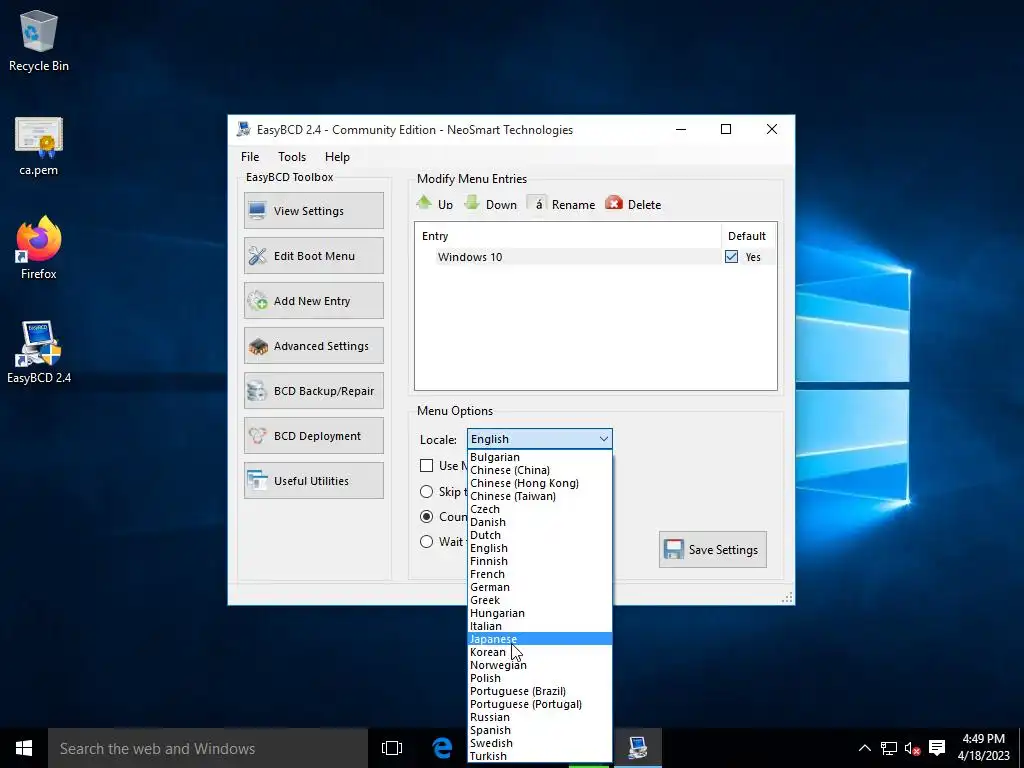Screen dimensions: 1024x768
Task: Open Action Center notifications icon
Action: pyautogui.click(x=937, y=748)
